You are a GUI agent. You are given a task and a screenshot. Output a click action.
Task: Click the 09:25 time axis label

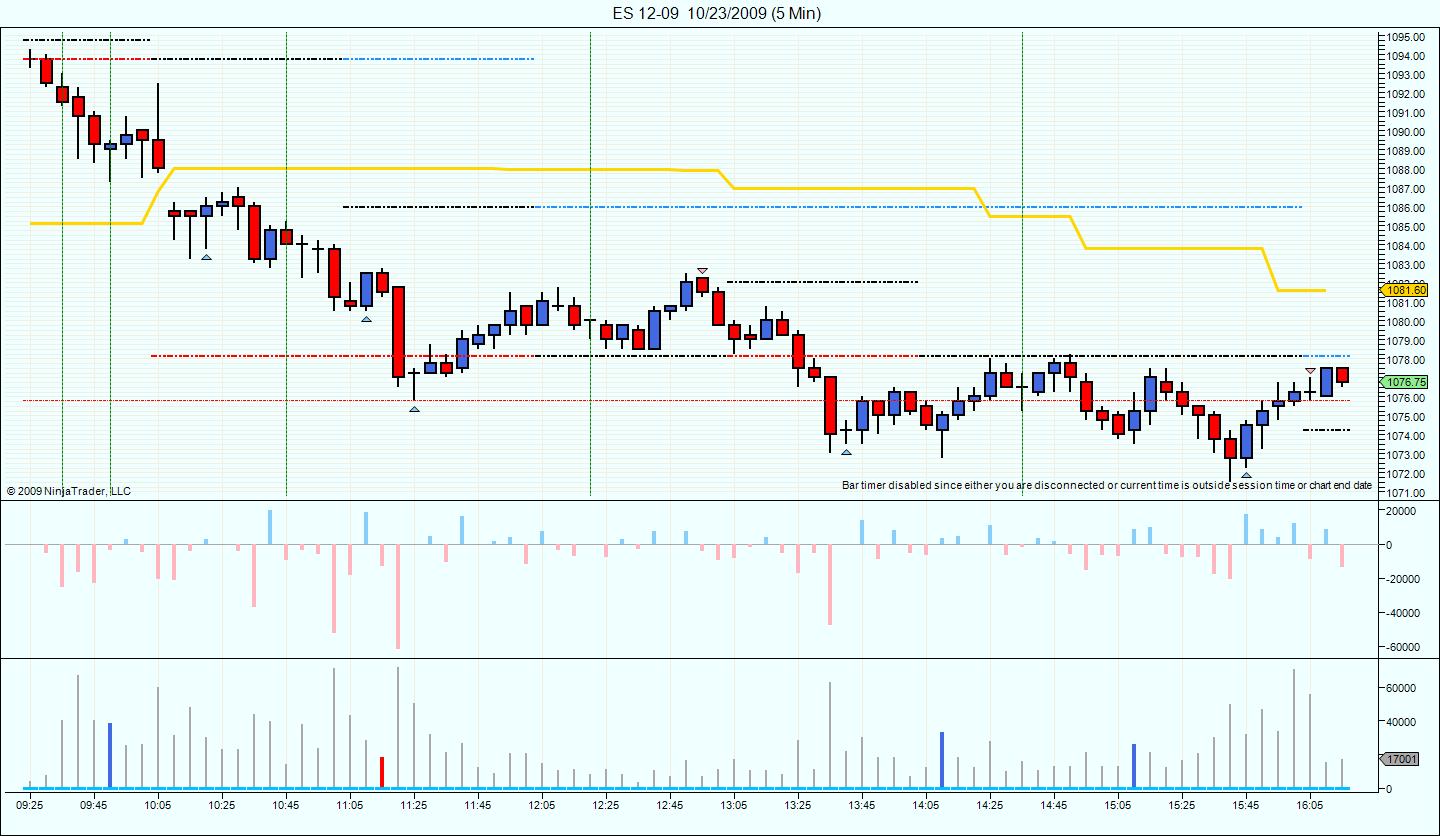coord(30,804)
